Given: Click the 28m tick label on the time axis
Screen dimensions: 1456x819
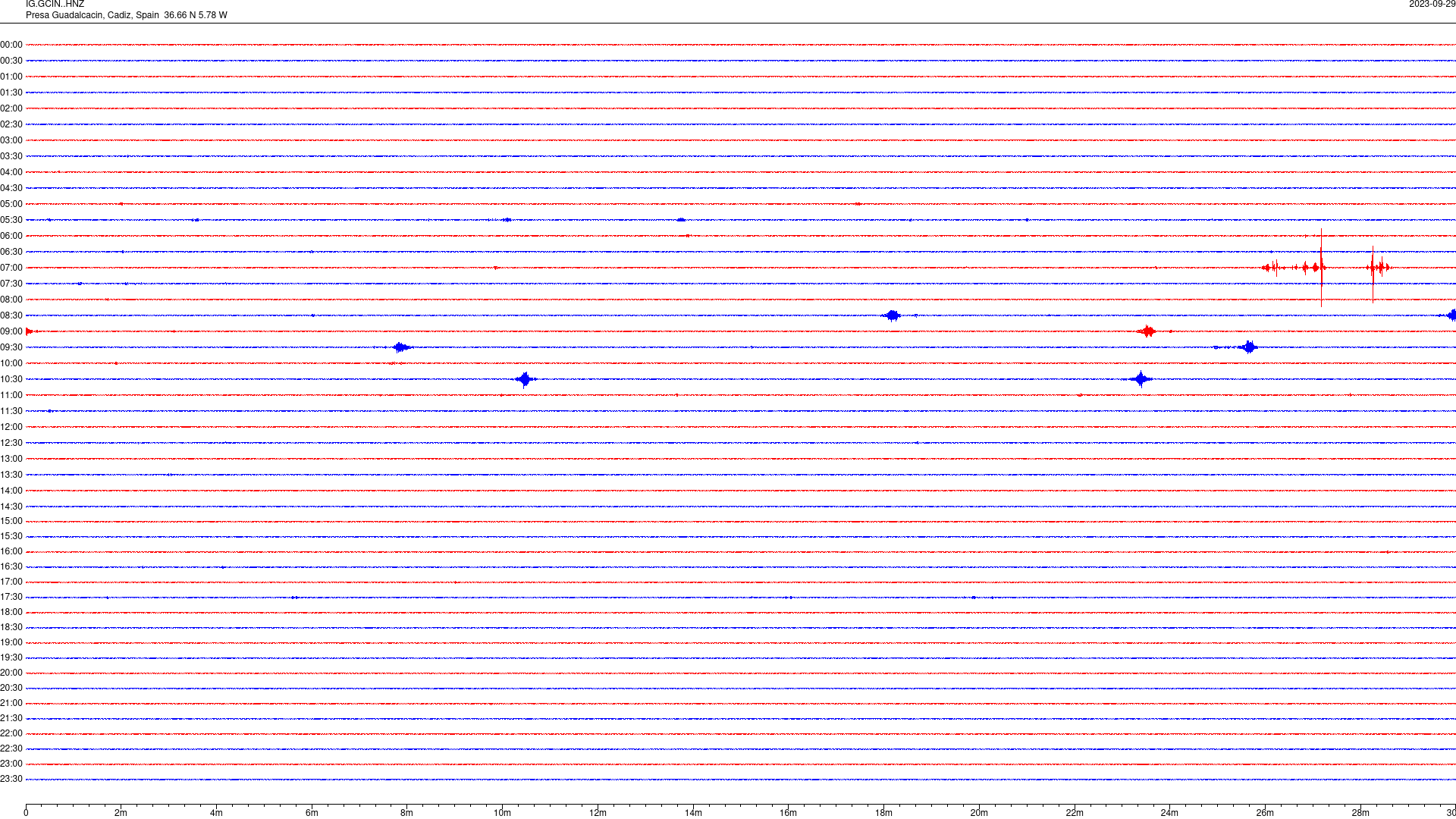Looking at the screenshot, I should pos(1360,813).
